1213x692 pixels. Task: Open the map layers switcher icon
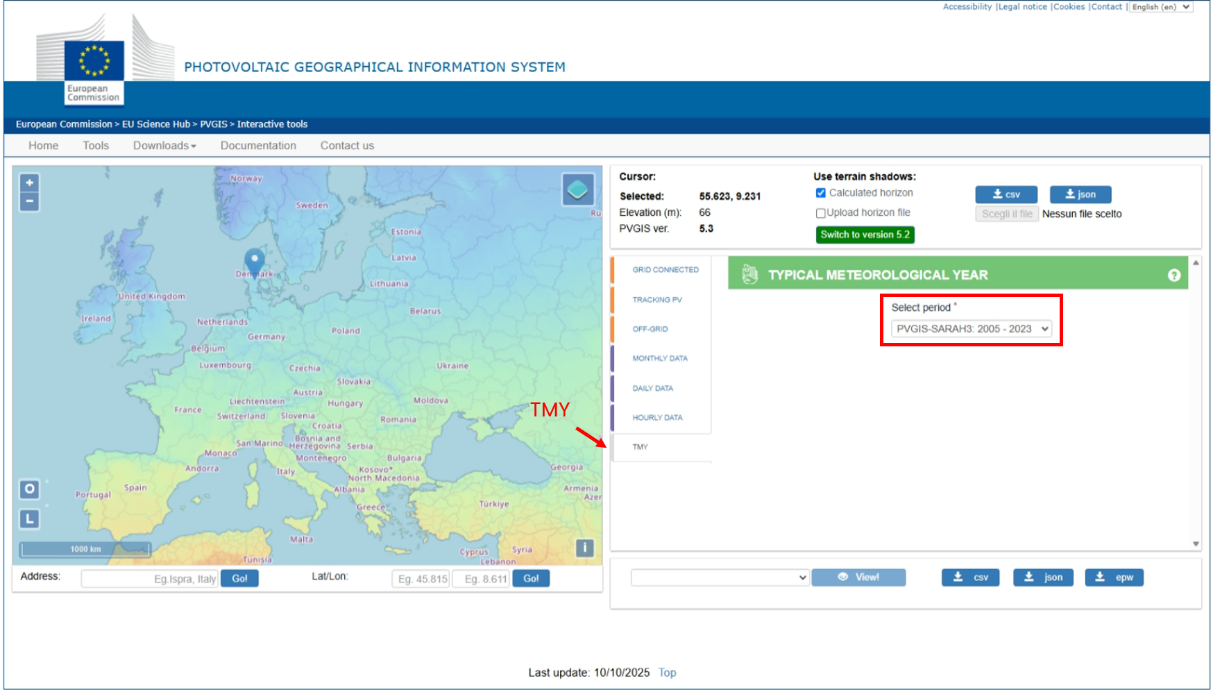[x=578, y=189]
